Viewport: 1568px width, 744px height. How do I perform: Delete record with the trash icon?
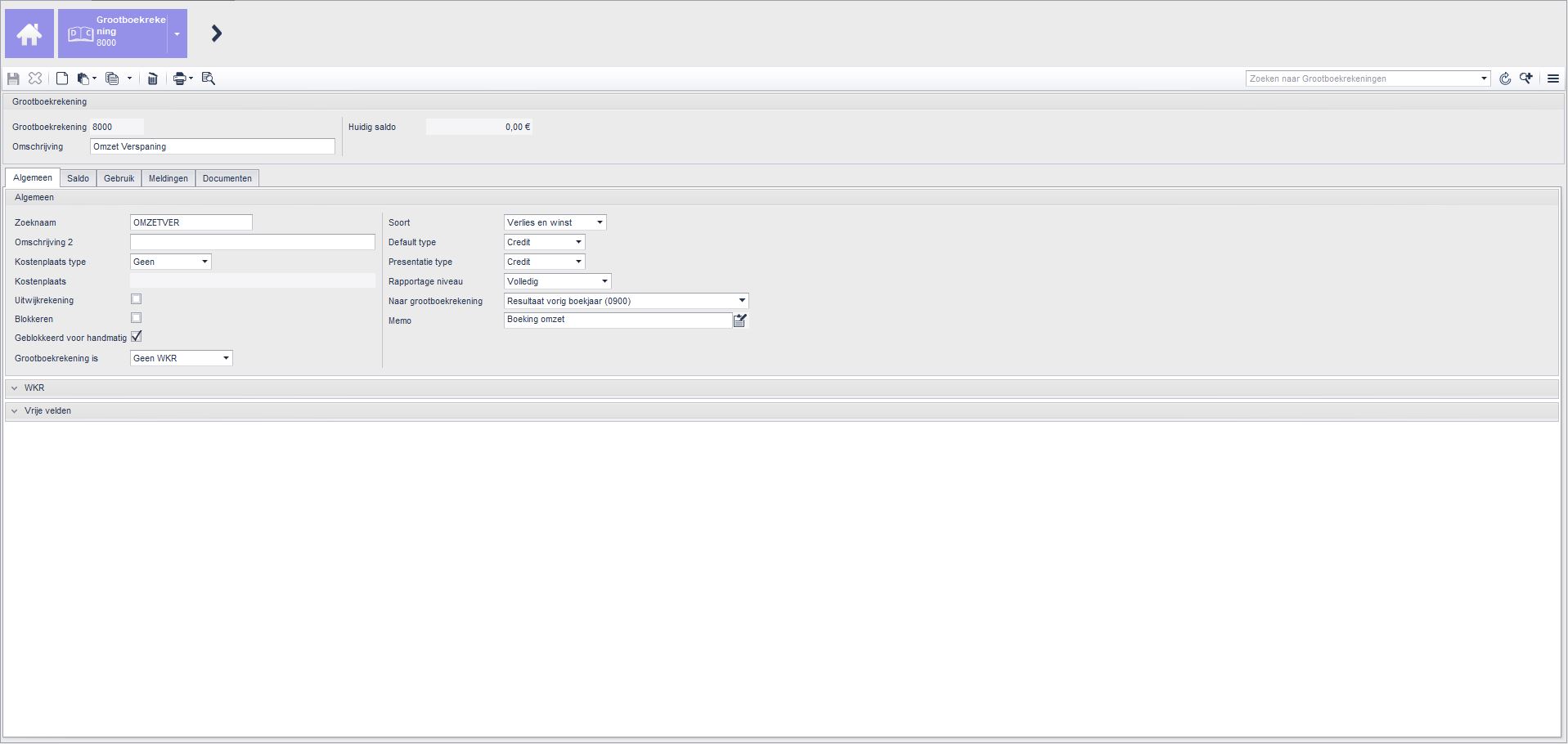pyautogui.click(x=152, y=78)
